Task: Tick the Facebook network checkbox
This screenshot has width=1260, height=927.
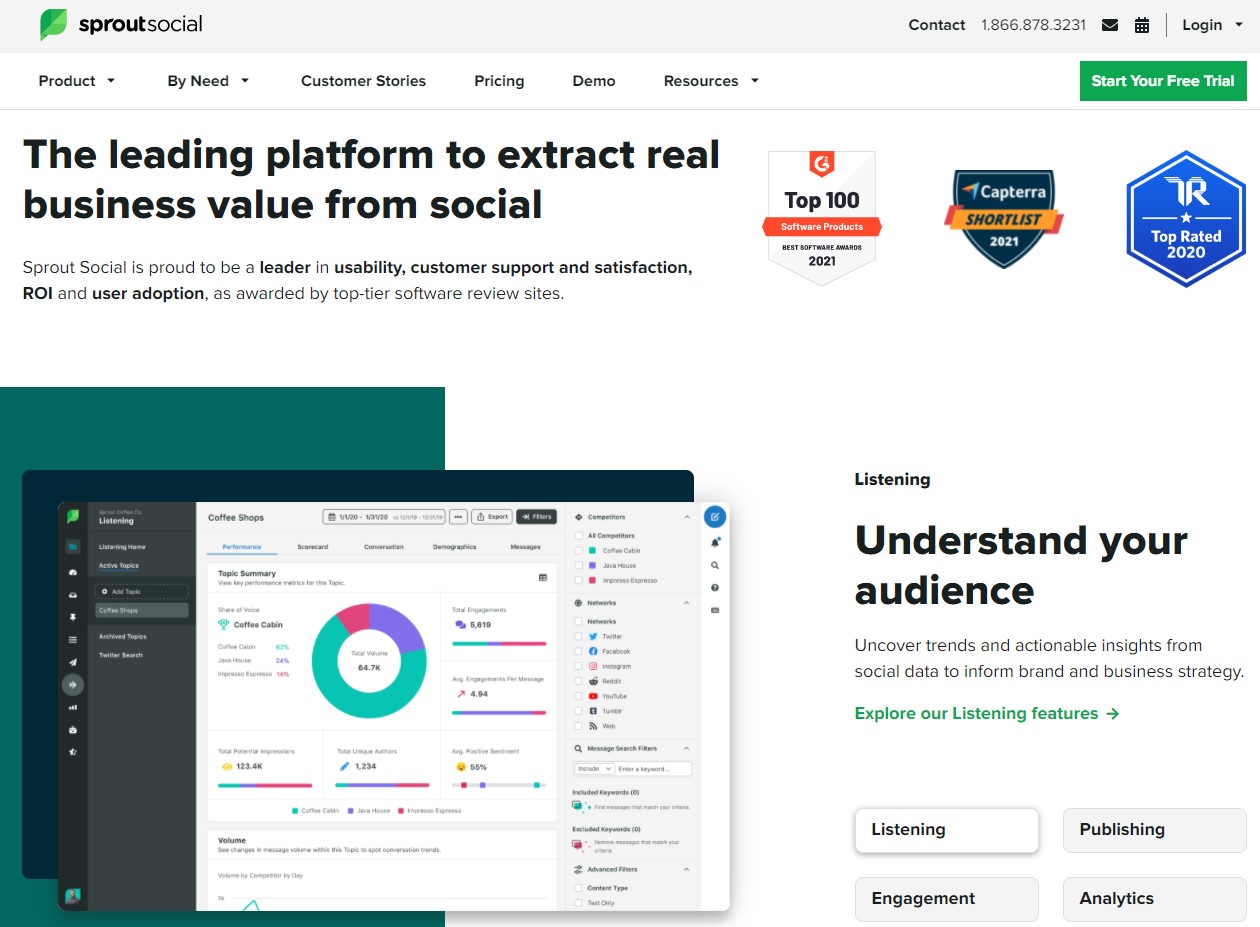Action: [579, 651]
